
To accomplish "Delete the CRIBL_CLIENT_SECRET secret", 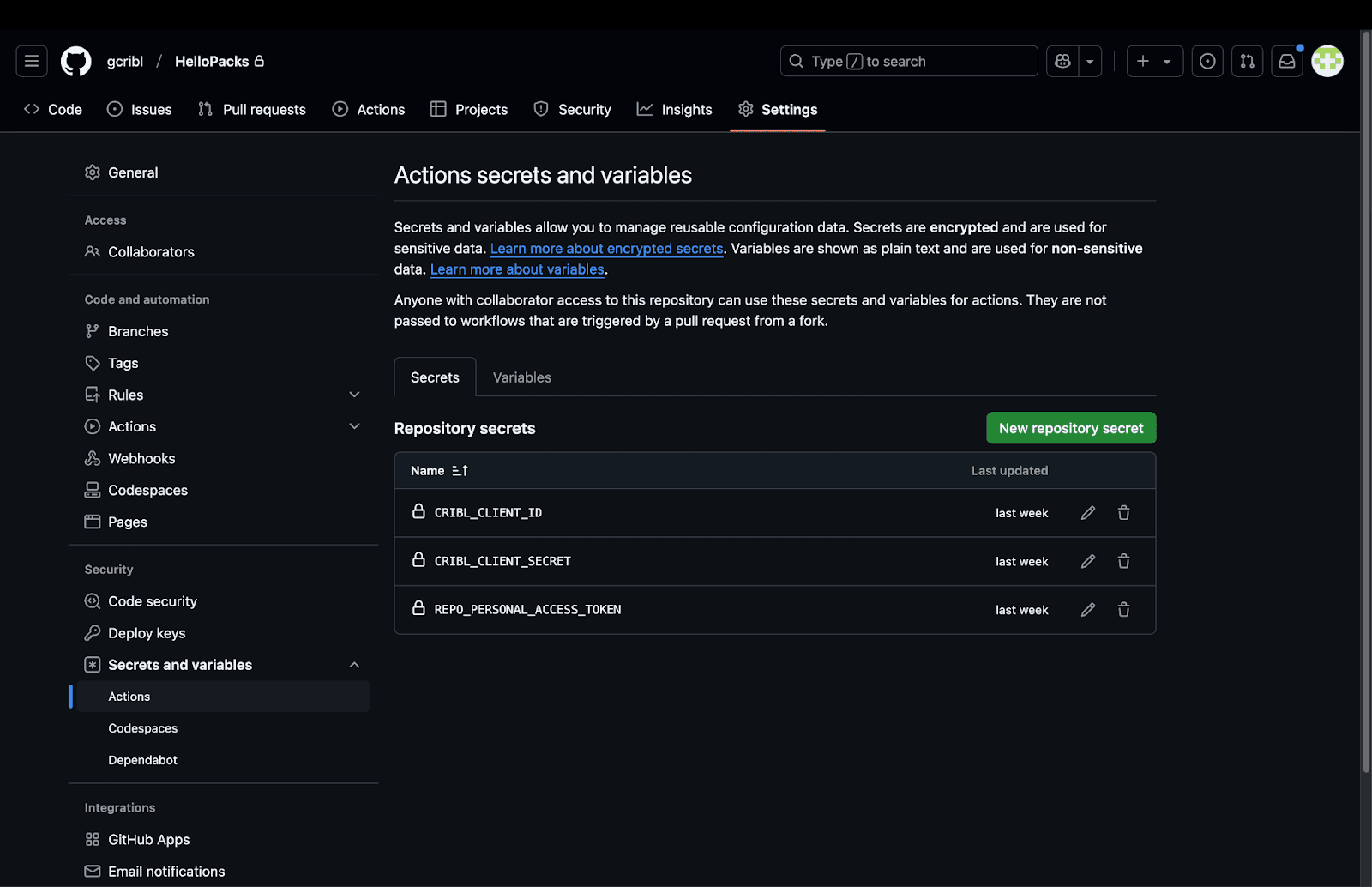I will pyautogui.click(x=1123, y=561).
